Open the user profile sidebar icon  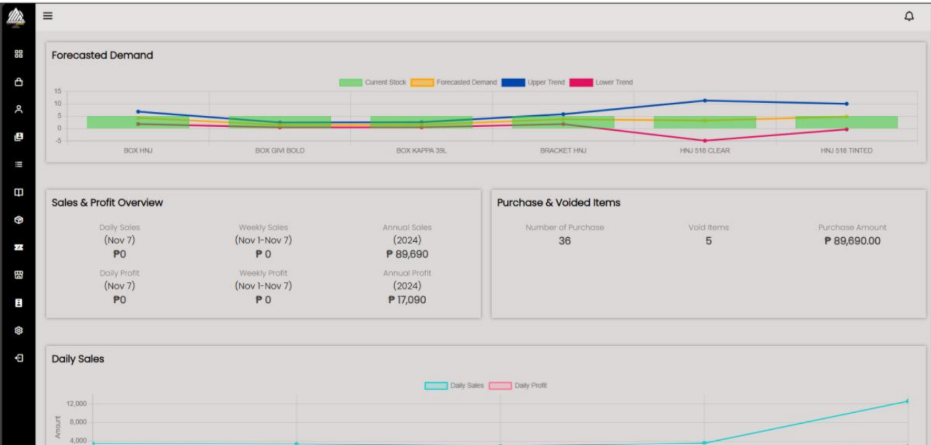click(18, 109)
